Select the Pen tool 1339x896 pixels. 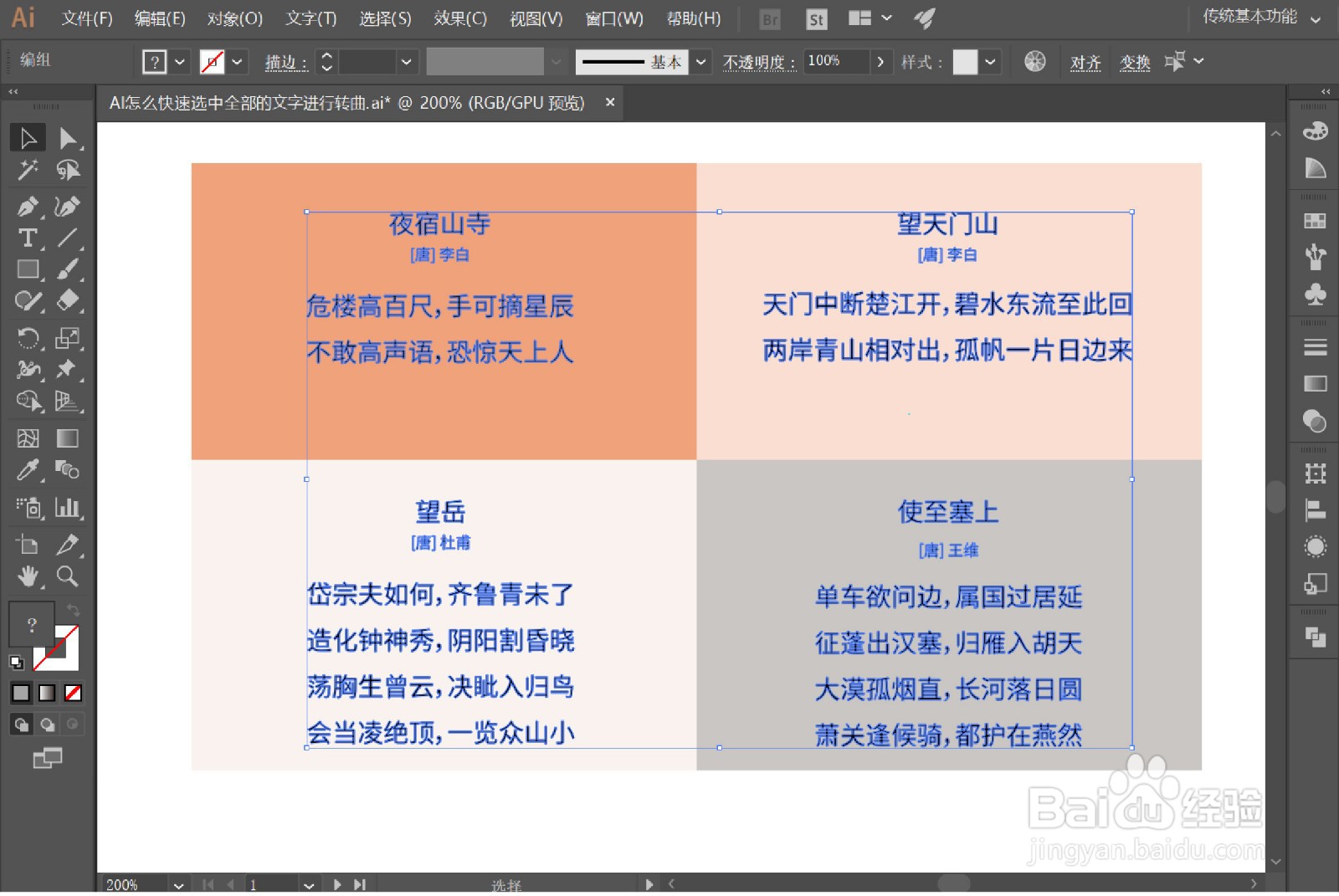[28, 207]
